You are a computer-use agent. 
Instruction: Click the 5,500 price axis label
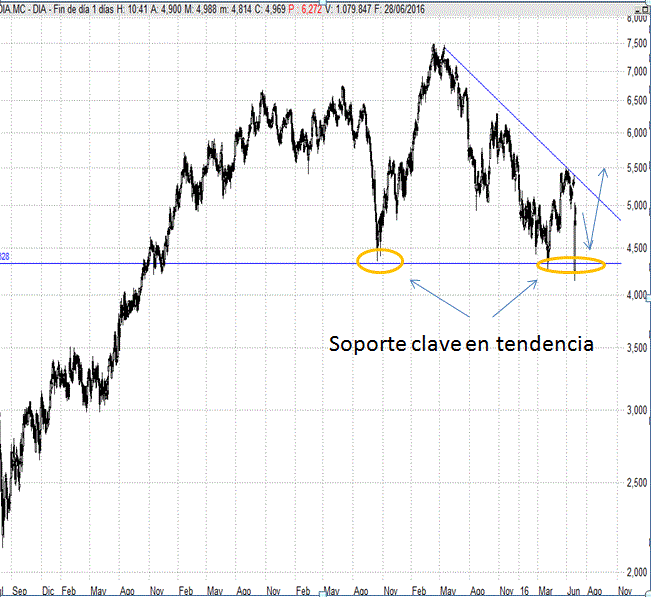tap(636, 168)
